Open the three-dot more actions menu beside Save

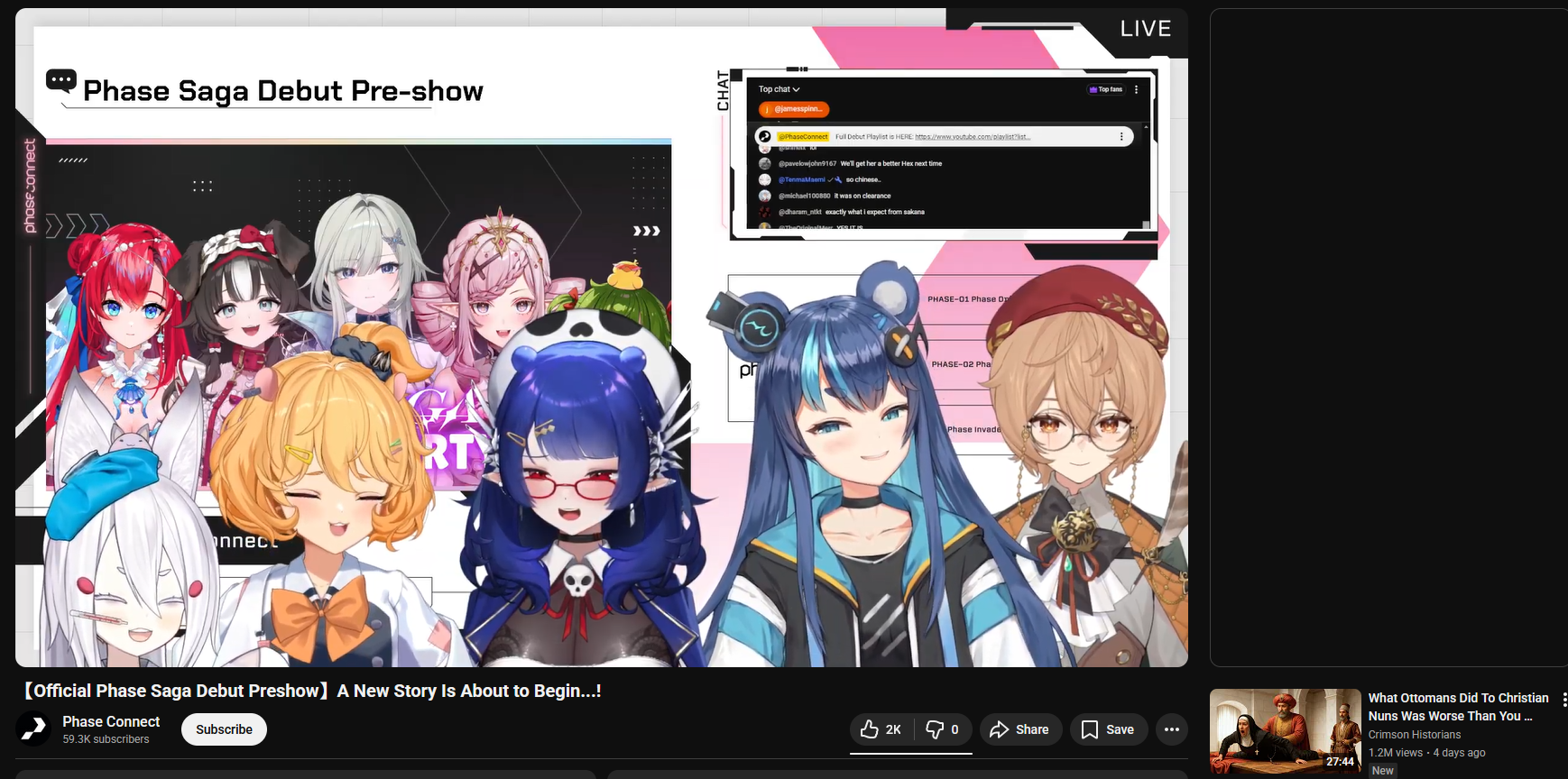[x=1172, y=729]
